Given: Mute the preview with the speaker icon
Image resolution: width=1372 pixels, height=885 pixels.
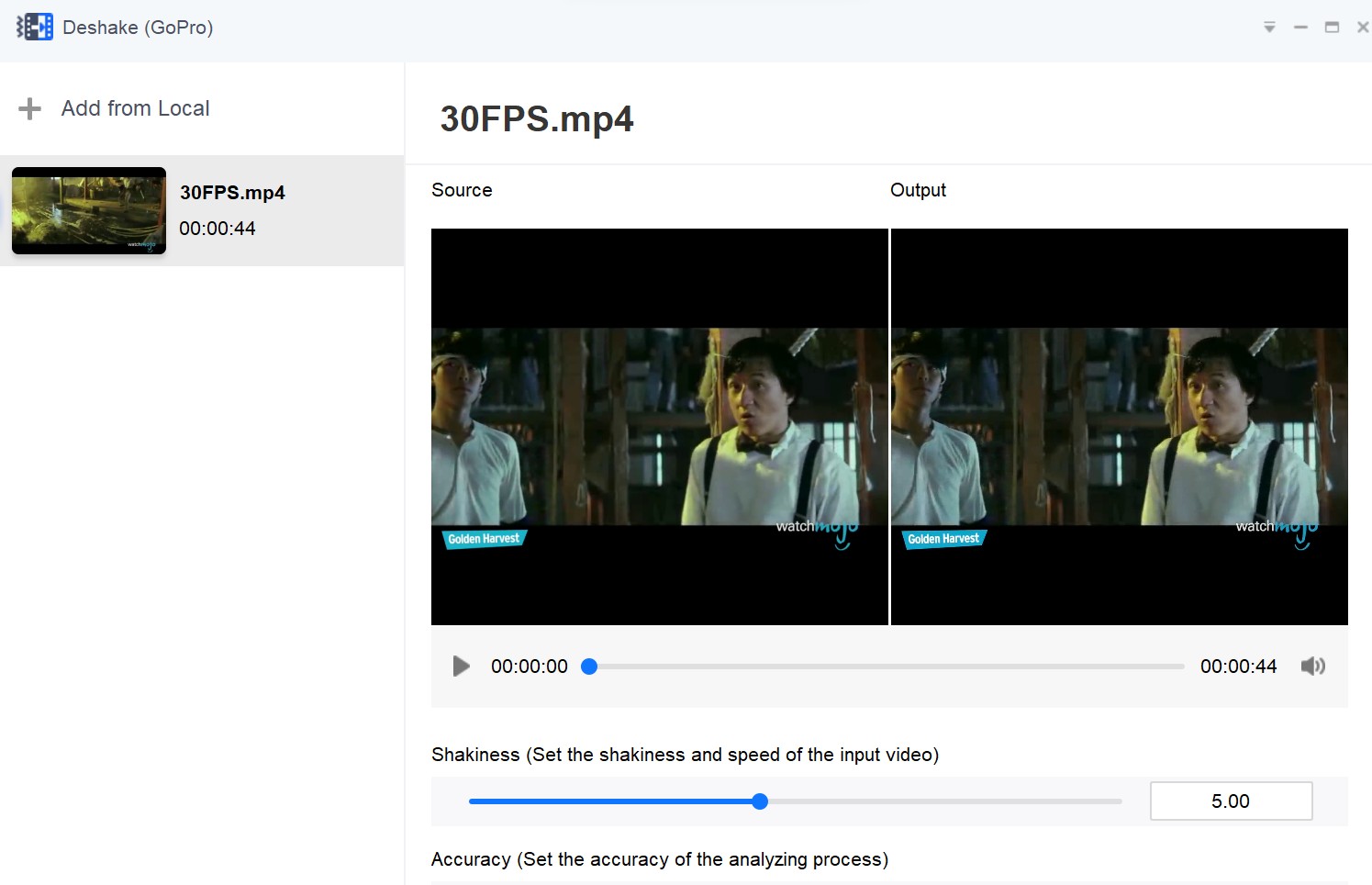Looking at the screenshot, I should [x=1312, y=667].
